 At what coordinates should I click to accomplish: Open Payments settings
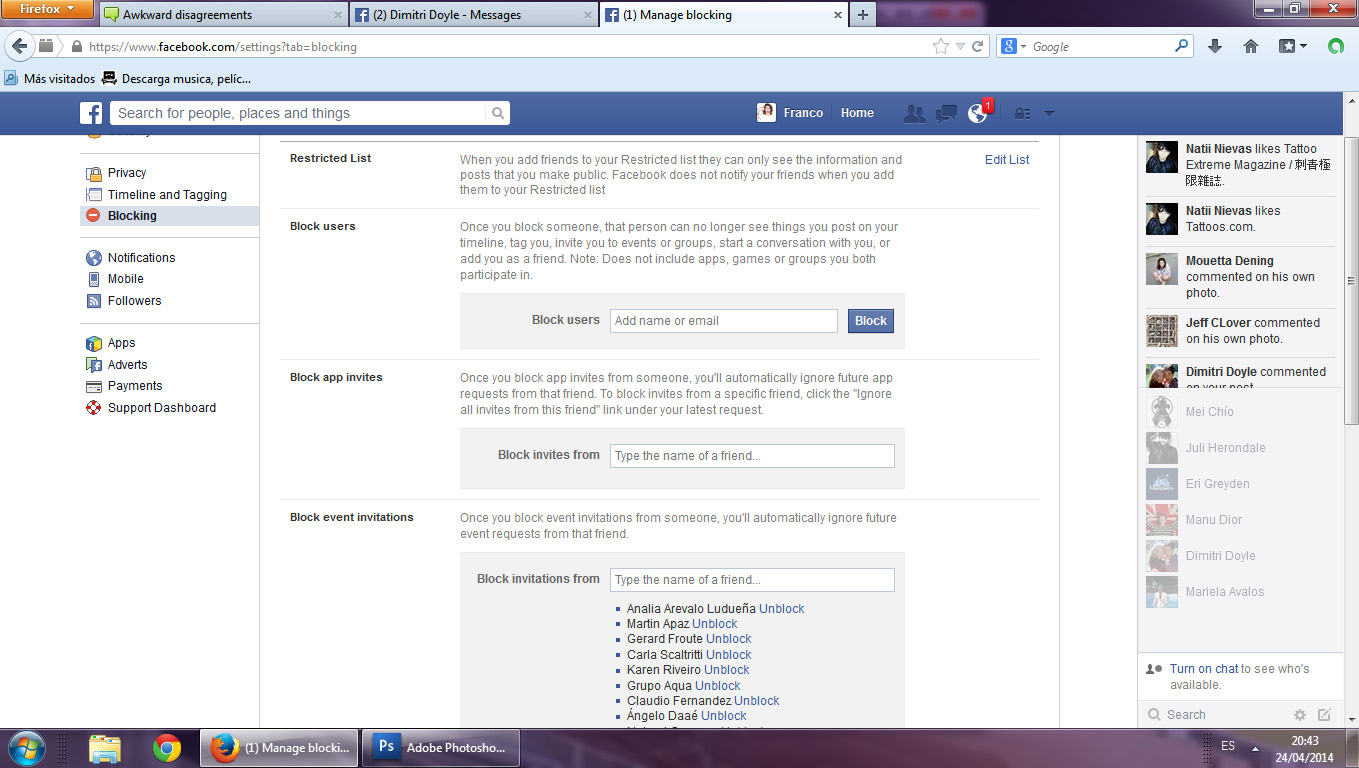click(135, 386)
